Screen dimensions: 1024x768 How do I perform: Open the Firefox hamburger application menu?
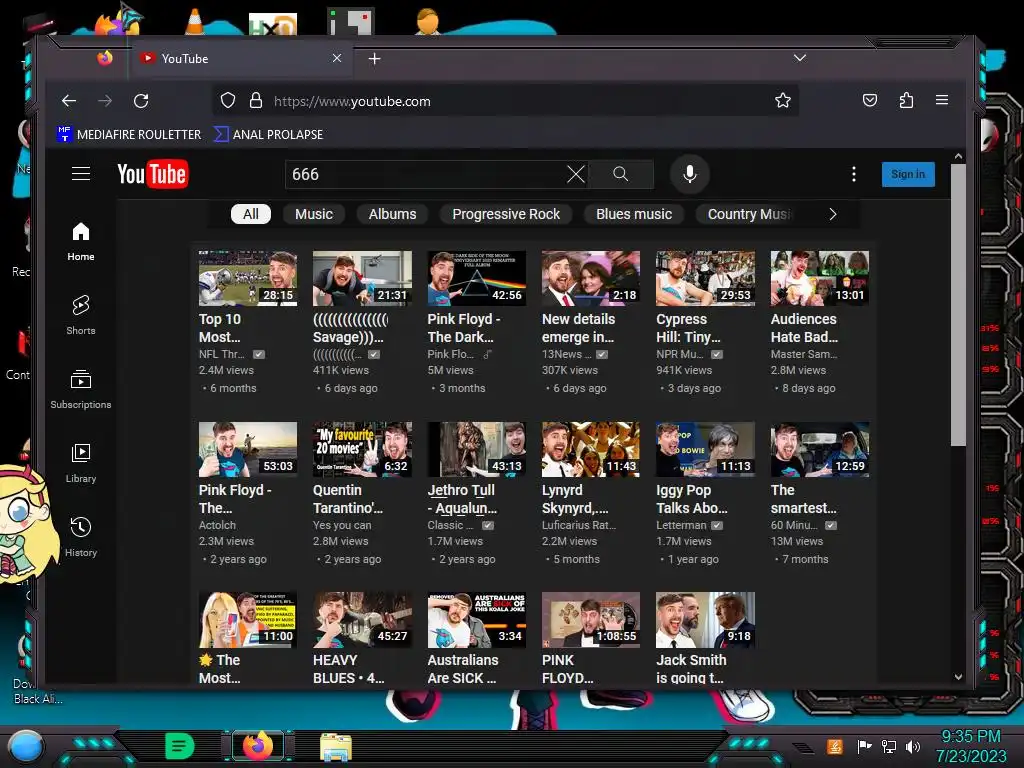tap(942, 100)
